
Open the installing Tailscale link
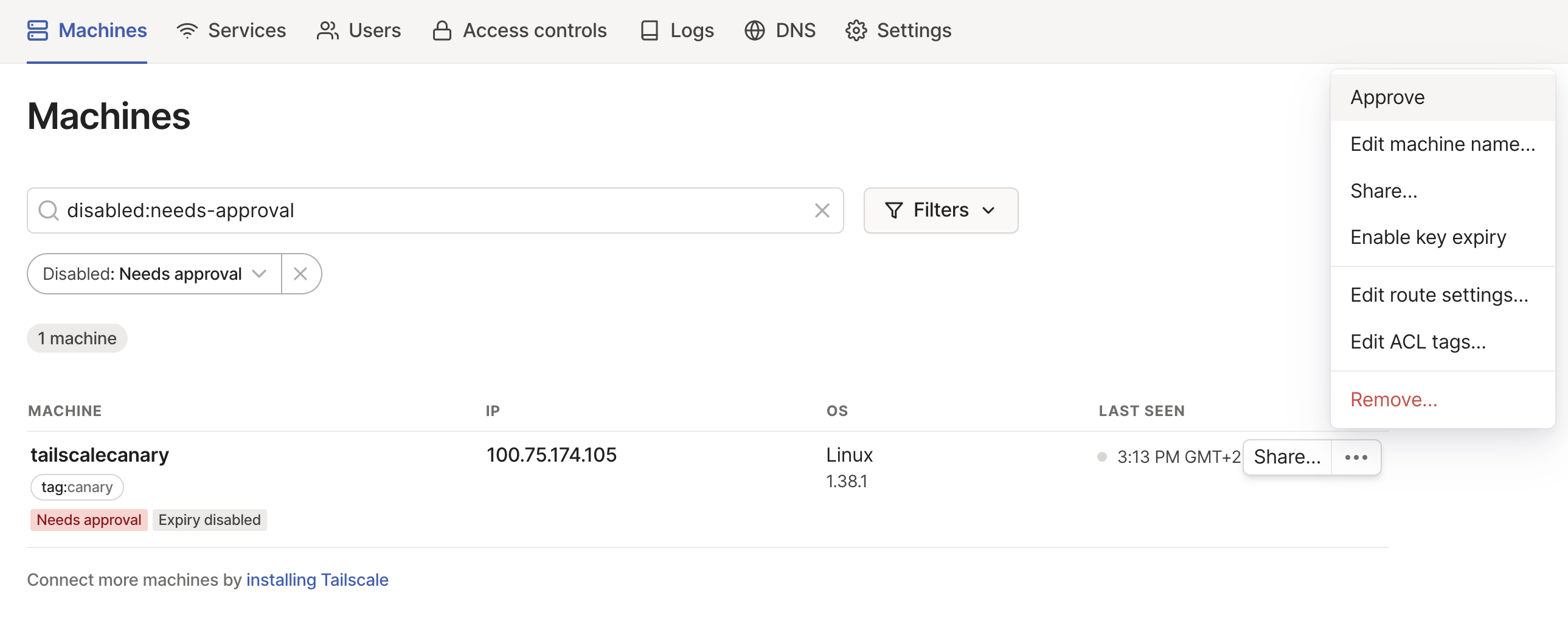point(317,580)
